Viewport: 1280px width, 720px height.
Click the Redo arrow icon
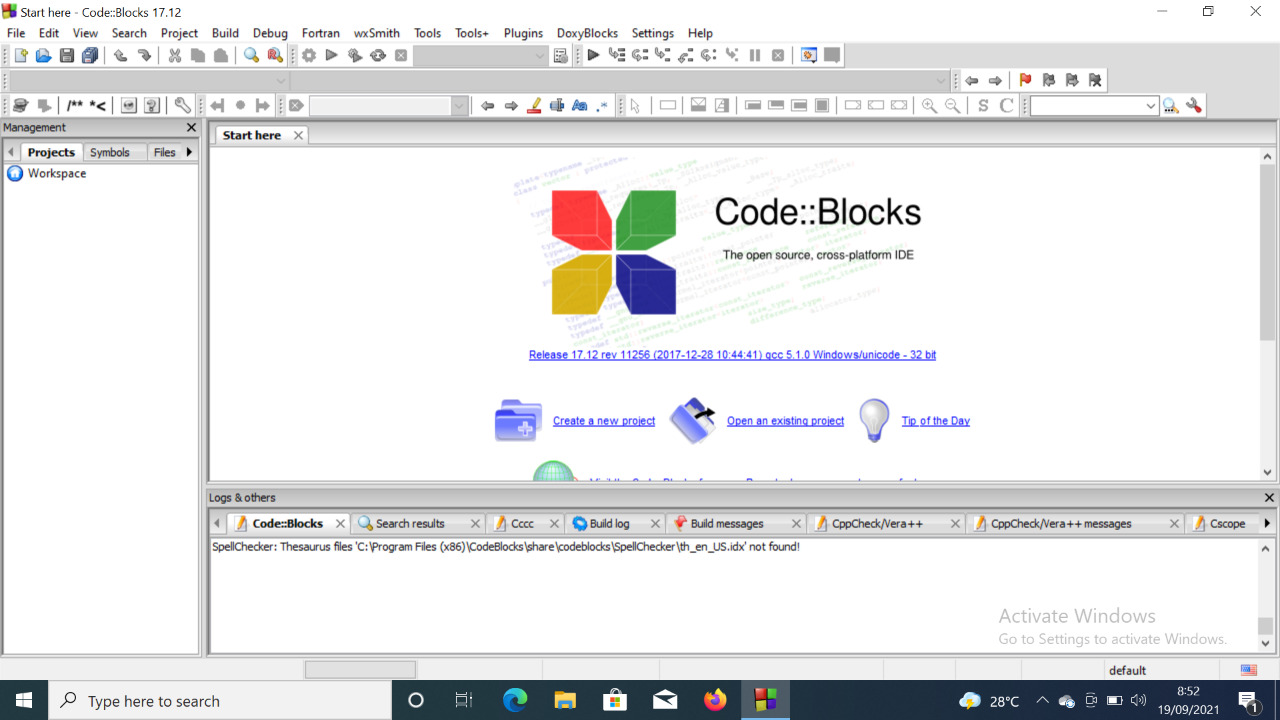click(144, 56)
